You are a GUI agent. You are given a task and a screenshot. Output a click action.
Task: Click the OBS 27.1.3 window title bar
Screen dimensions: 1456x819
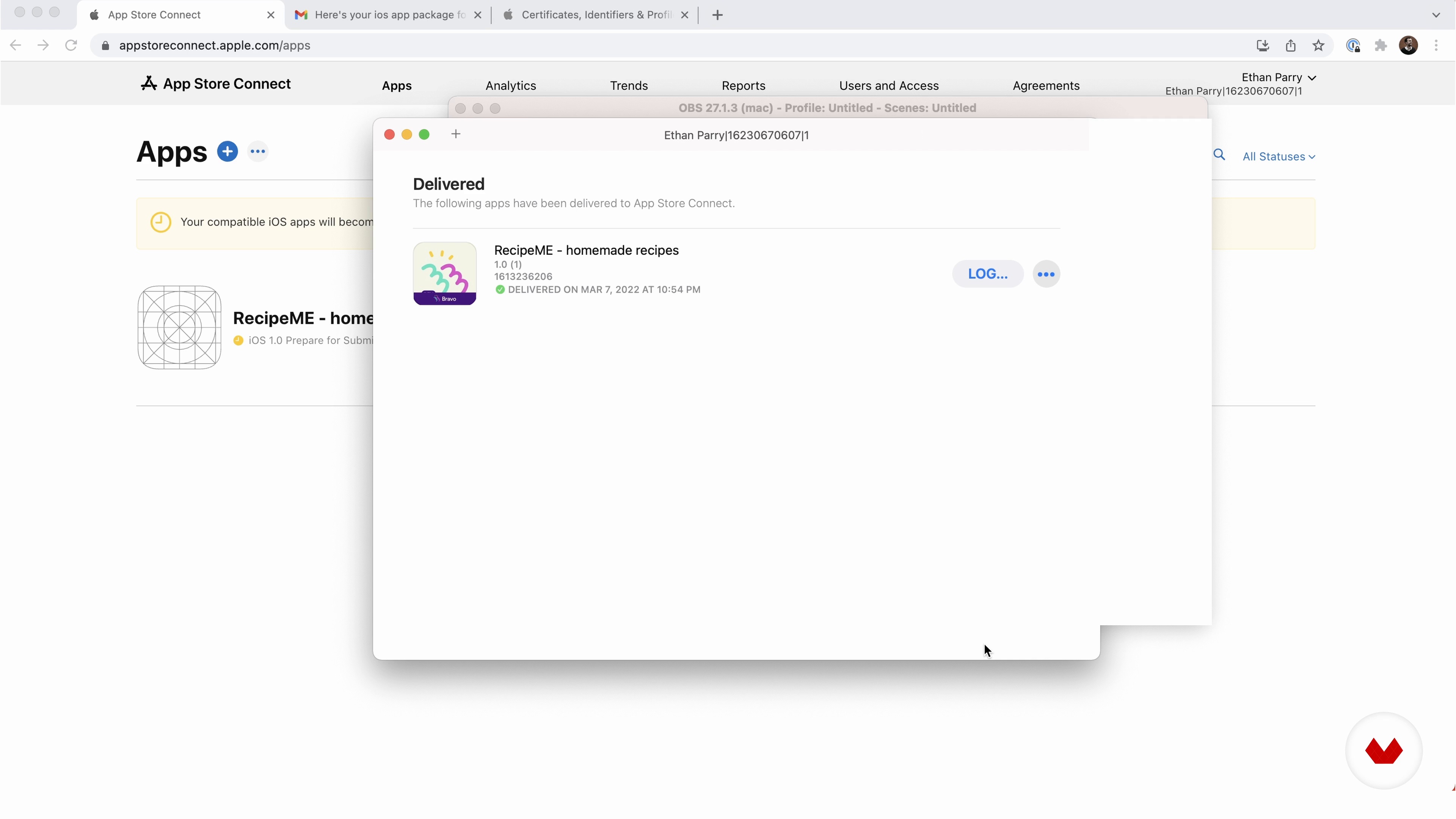[x=827, y=108]
